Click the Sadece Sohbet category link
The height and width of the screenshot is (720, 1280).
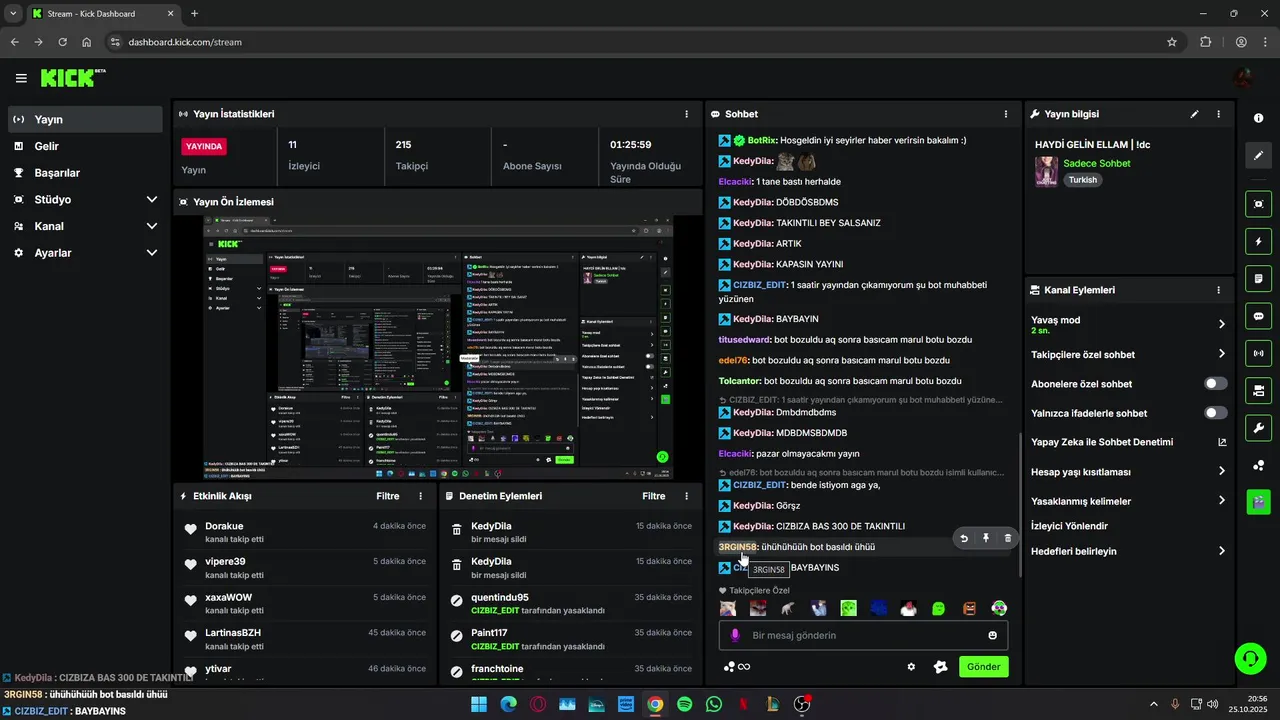point(1096,163)
